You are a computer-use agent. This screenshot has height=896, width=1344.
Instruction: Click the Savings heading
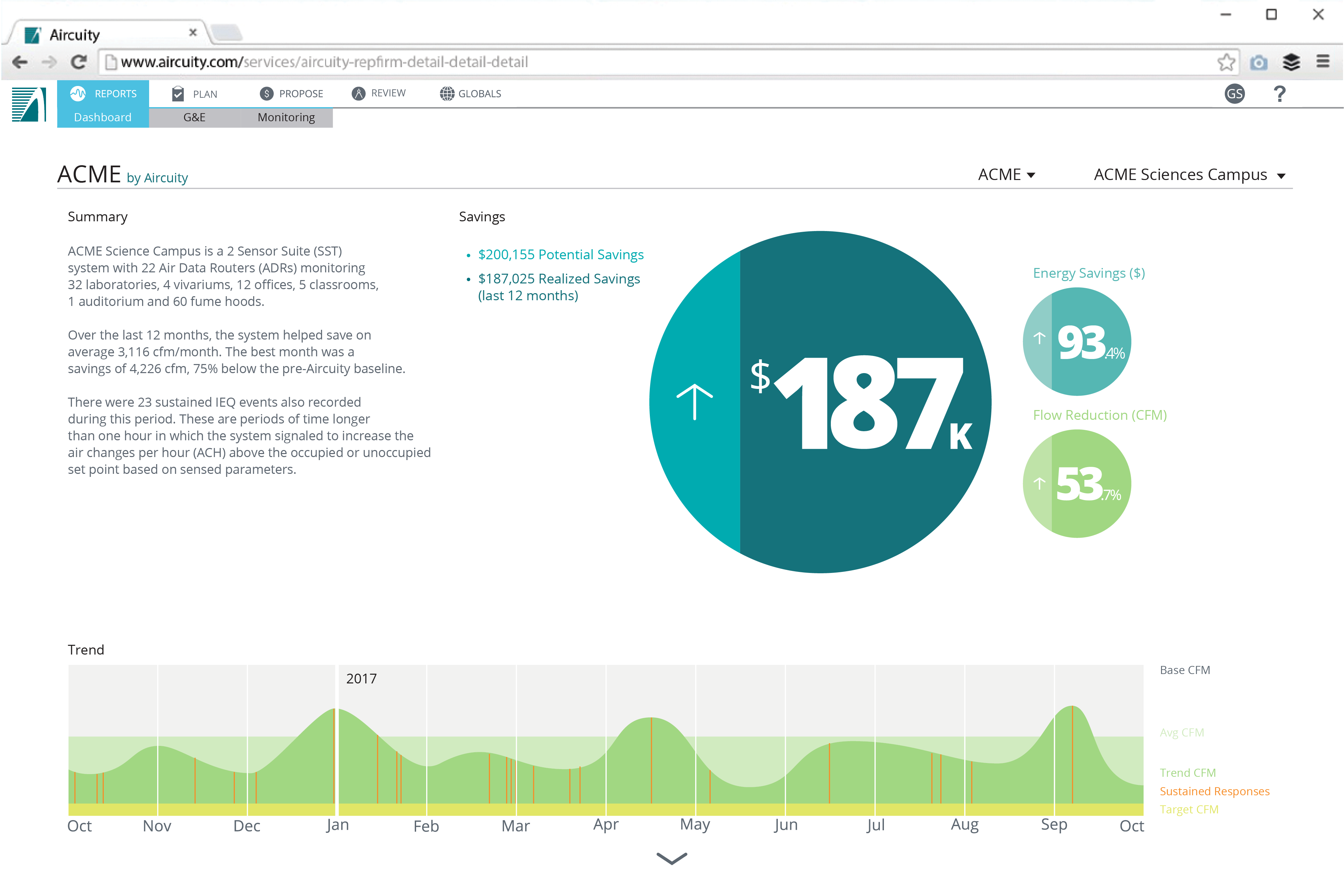point(482,217)
